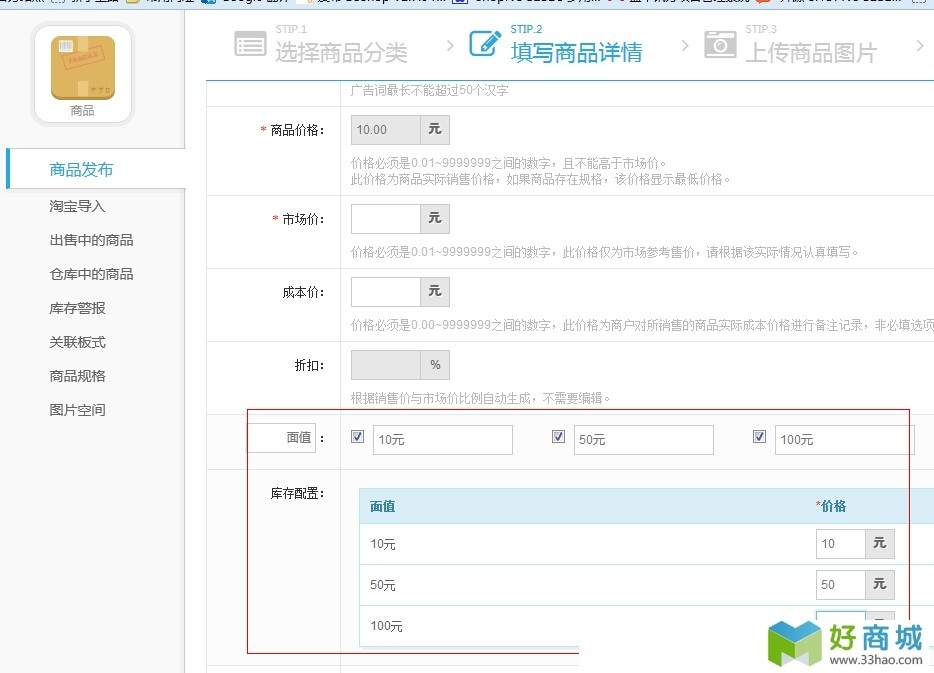Image resolution: width=934 pixels, height=673 pixels.
Task: Open 商品规格 in the sidebar
Action: [77, 376]
